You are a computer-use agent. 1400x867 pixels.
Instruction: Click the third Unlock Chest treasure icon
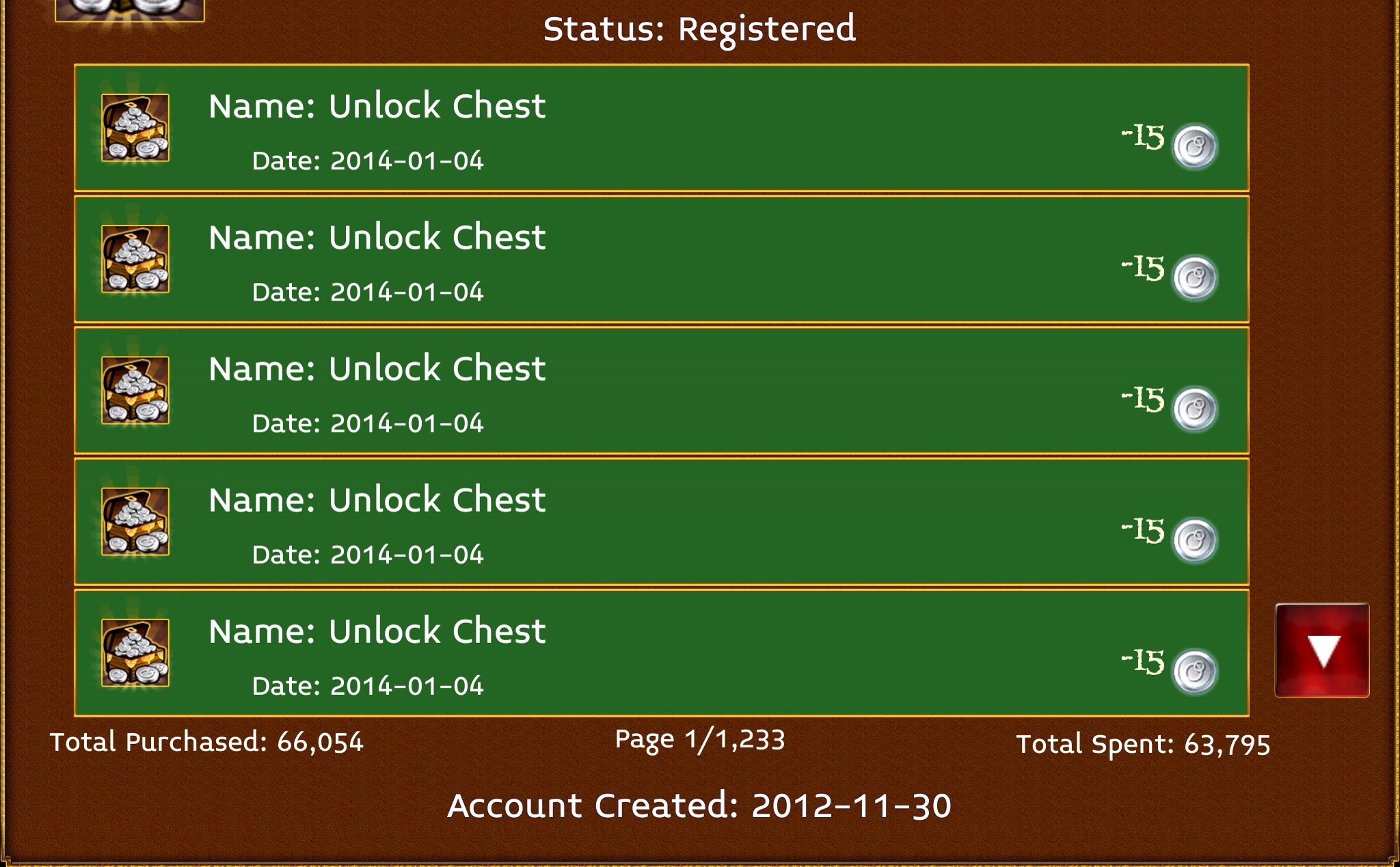(x=135, y=390)
